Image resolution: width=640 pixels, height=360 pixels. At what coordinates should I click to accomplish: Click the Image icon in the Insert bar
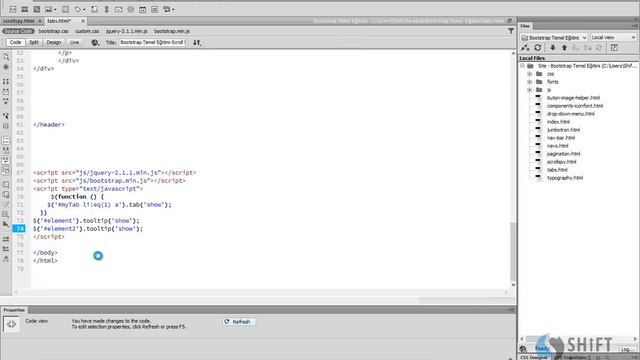coord(48,9)
